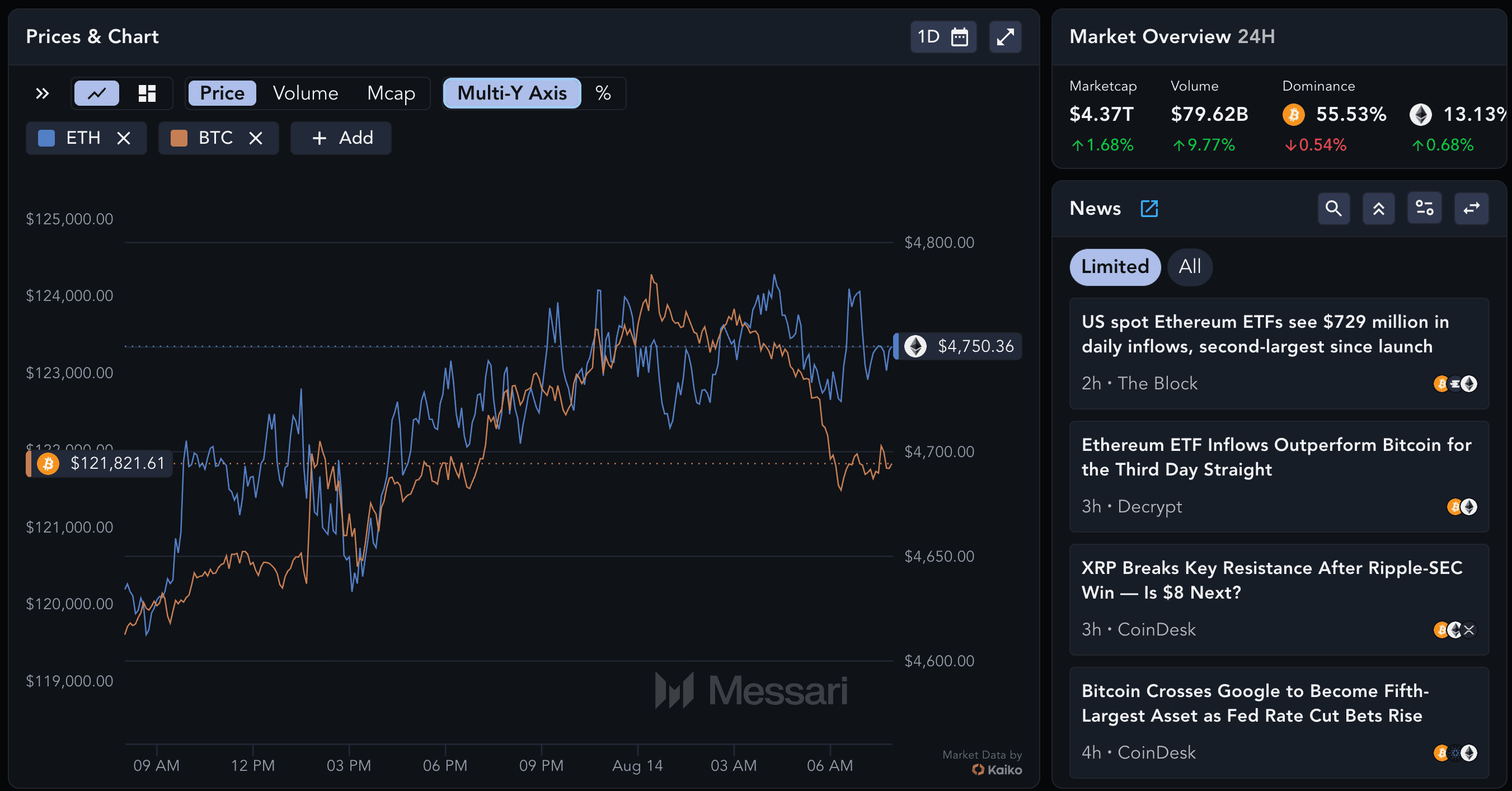Screen dimensions: 1512x791
Task: Select the line chart view icon
Action: tap(96, 93)
